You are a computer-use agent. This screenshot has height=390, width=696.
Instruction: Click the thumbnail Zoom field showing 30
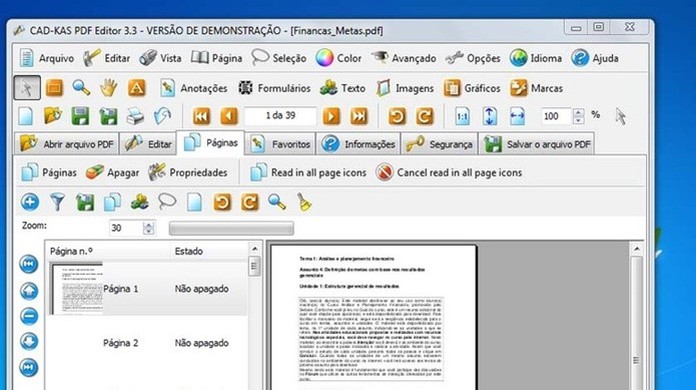(127, 228)
